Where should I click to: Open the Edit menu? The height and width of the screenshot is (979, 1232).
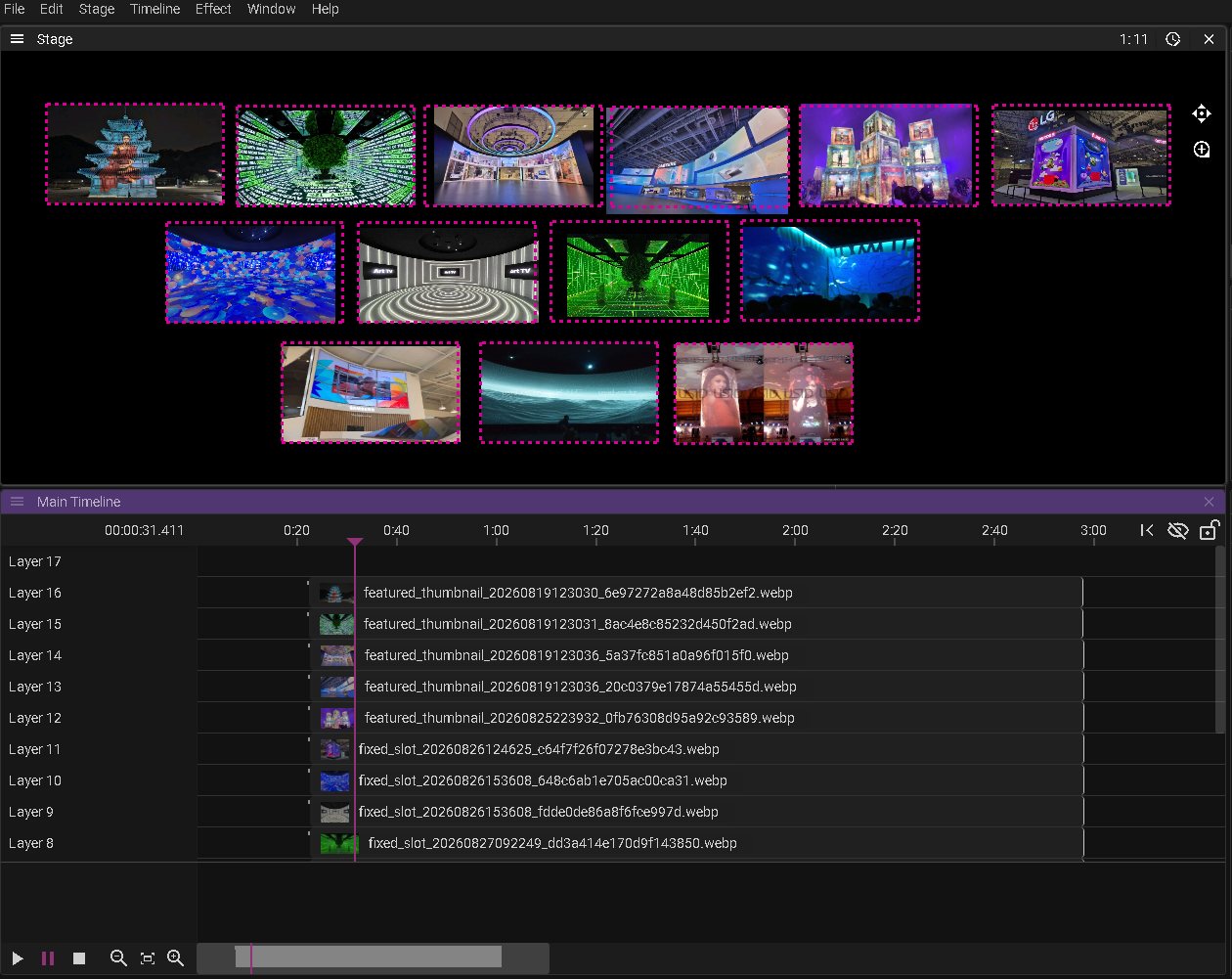52,9
